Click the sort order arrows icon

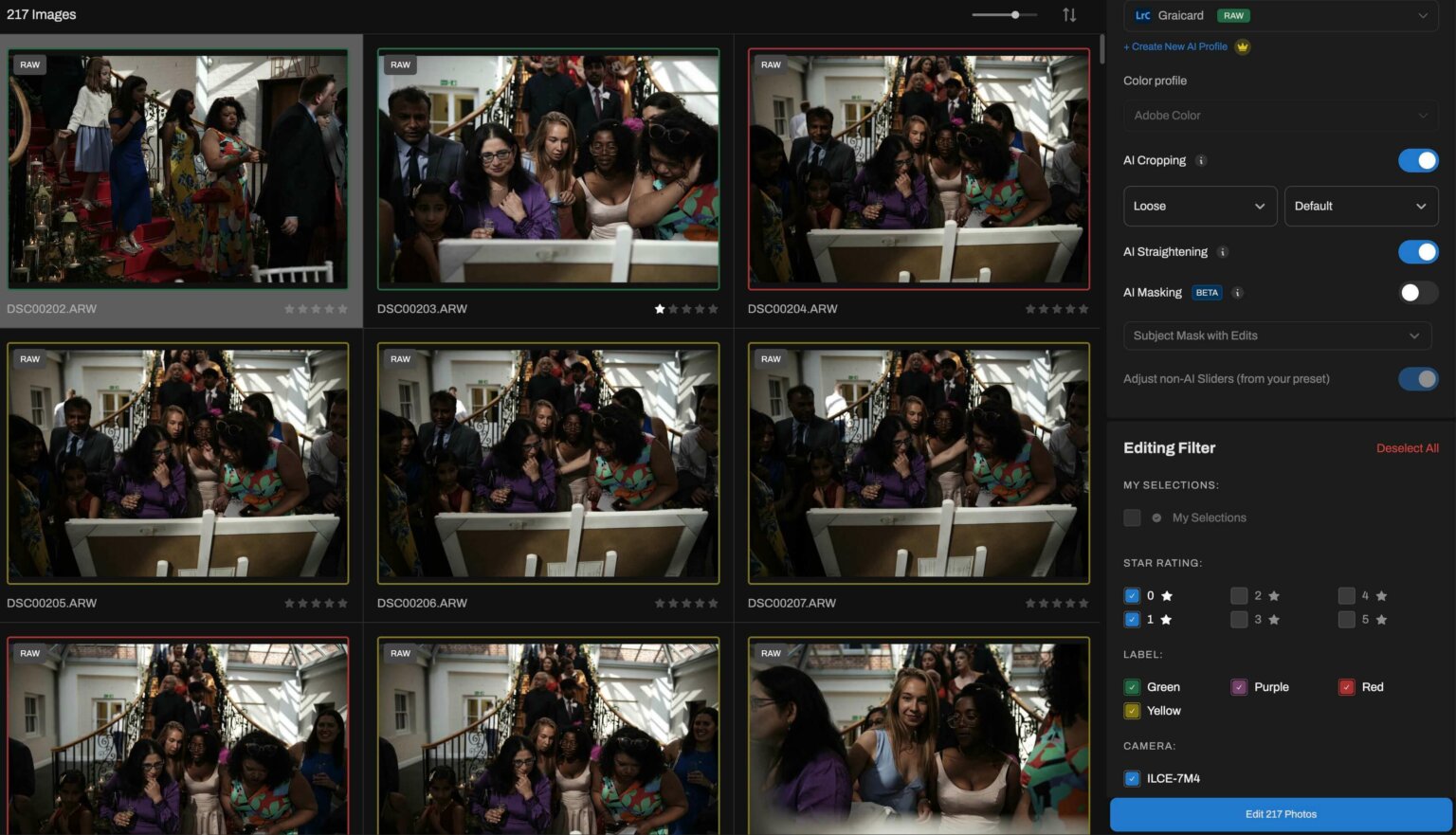click(1069, 14)
